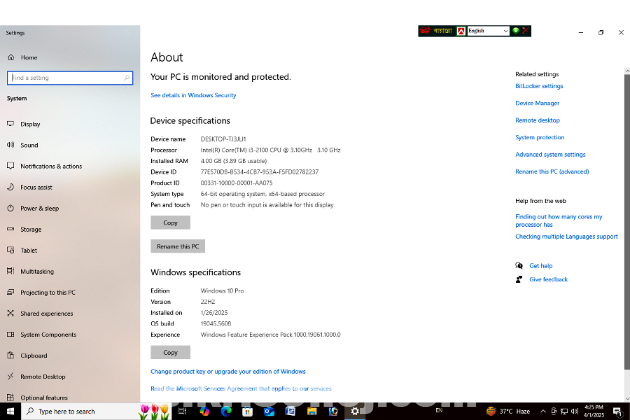Open Microsoft Edge from taskbar
Screen dimensions: 630x420
click(x=226, y=411)
